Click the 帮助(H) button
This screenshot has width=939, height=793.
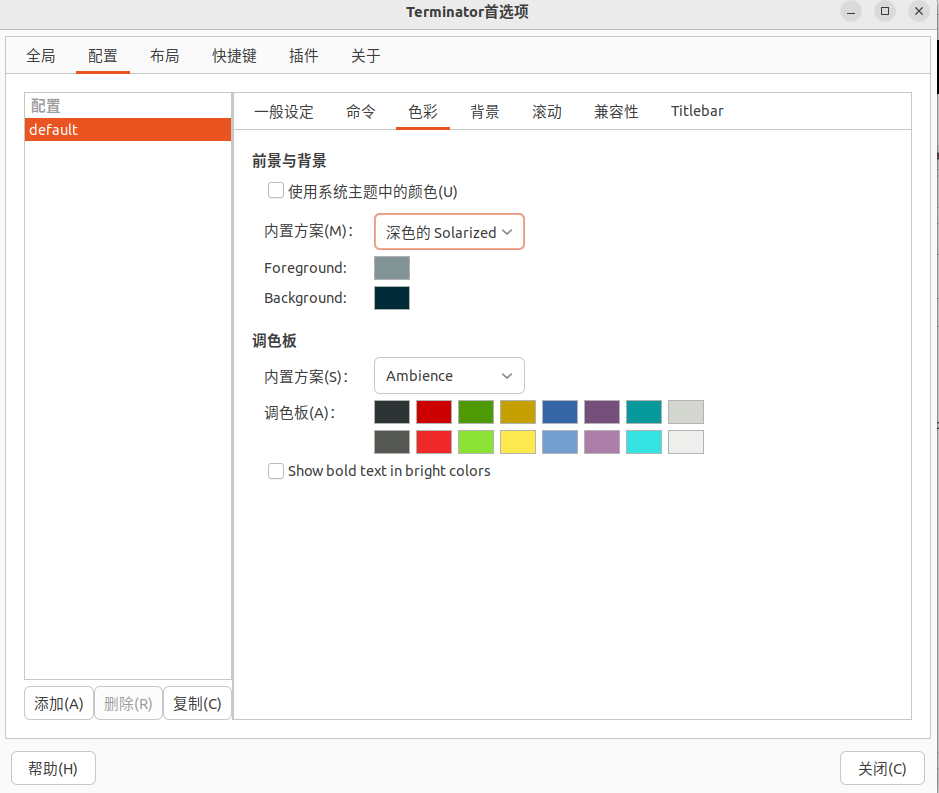(53, 769)
